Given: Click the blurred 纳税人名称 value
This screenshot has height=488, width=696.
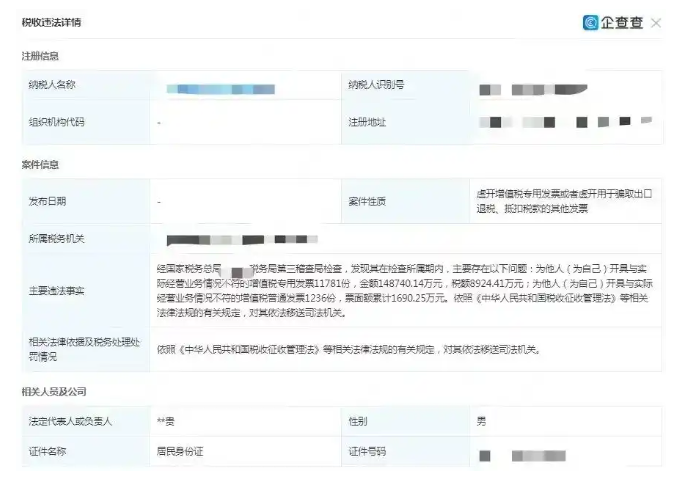Looking at the screenshot, I should (221, 89).
